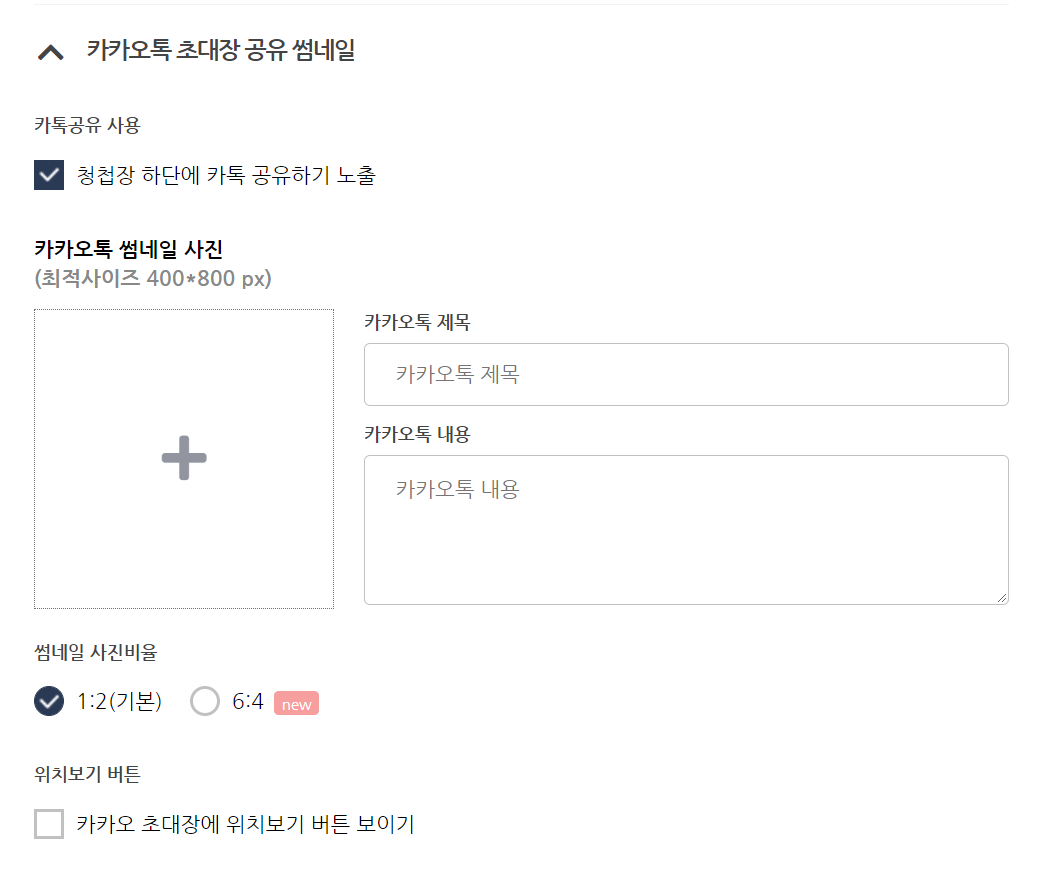
Task: Click the 카카오톡 내용 field label
Action: [x=417, y=434]
